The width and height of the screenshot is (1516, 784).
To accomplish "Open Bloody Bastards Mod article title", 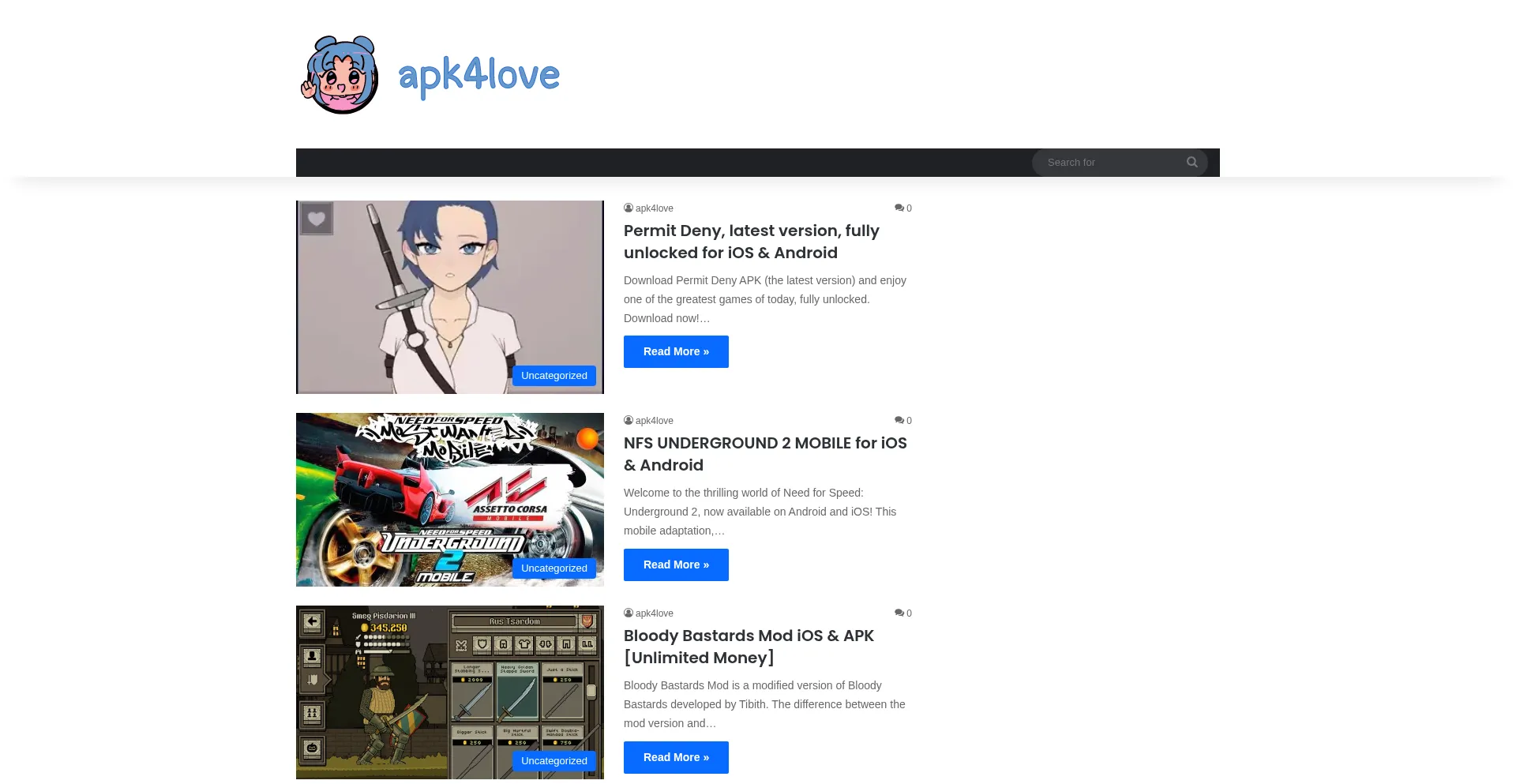I will [x=749, y=647].
